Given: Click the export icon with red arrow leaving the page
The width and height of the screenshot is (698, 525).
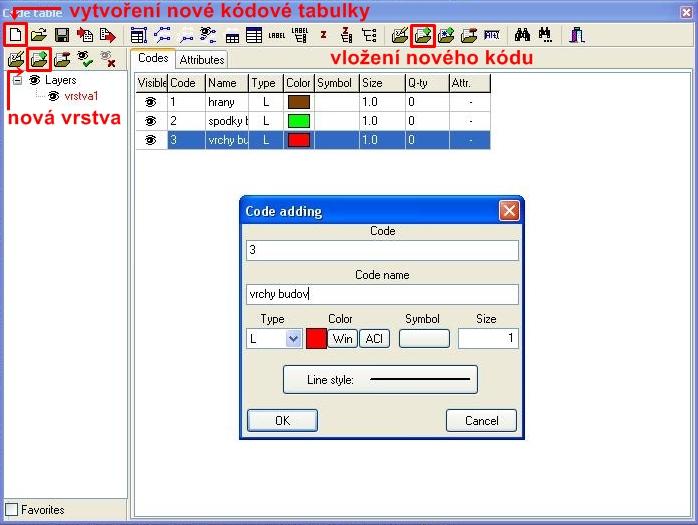Looking at the screenshot, I should pyautogui.click(x=108, y=35).
